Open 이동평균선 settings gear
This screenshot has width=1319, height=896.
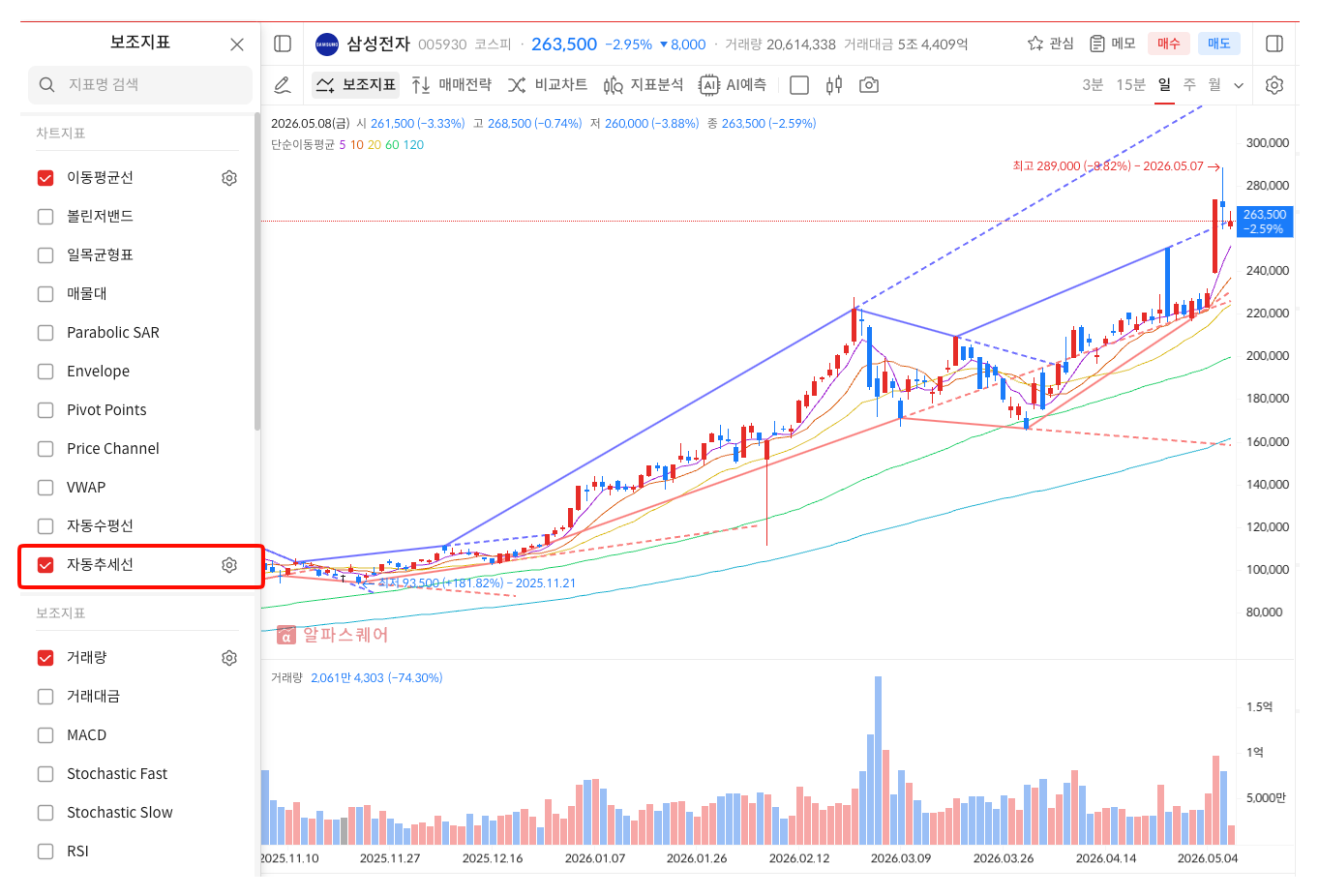[x=229, y=178]
